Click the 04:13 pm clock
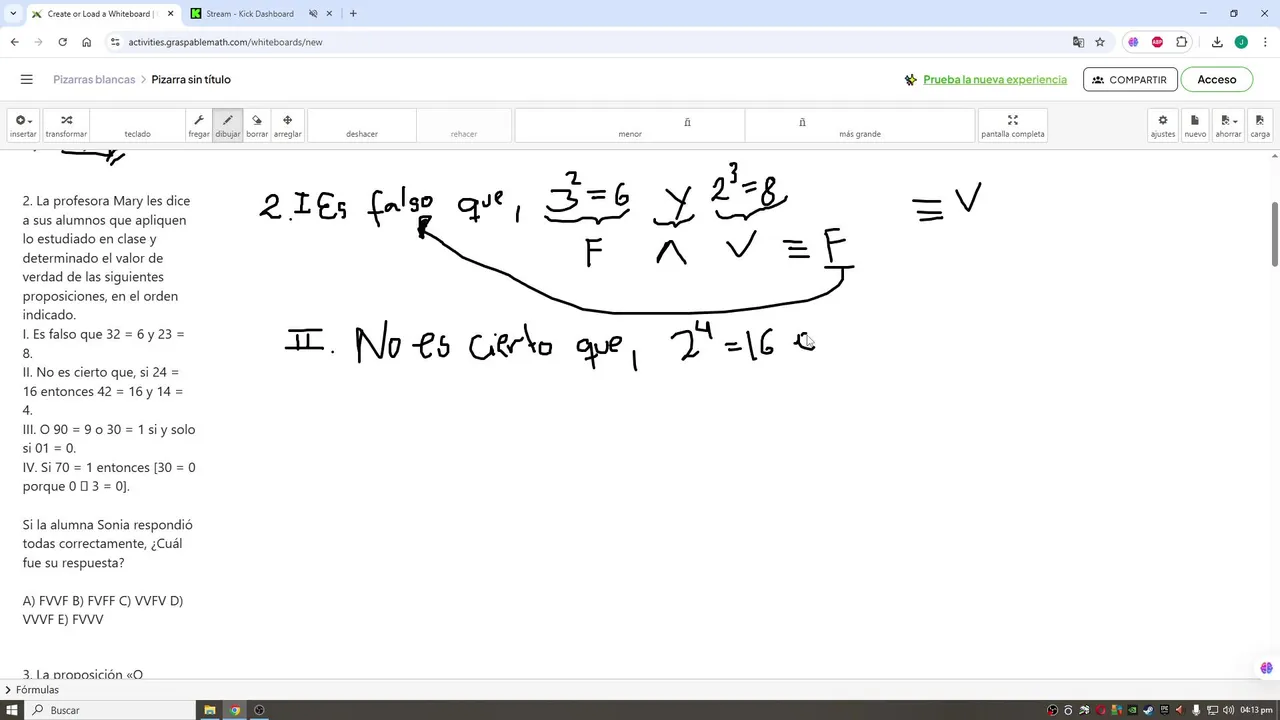Image resolution: width=1280 pixels, height=720 pixels. click(x=1255, y=710)
